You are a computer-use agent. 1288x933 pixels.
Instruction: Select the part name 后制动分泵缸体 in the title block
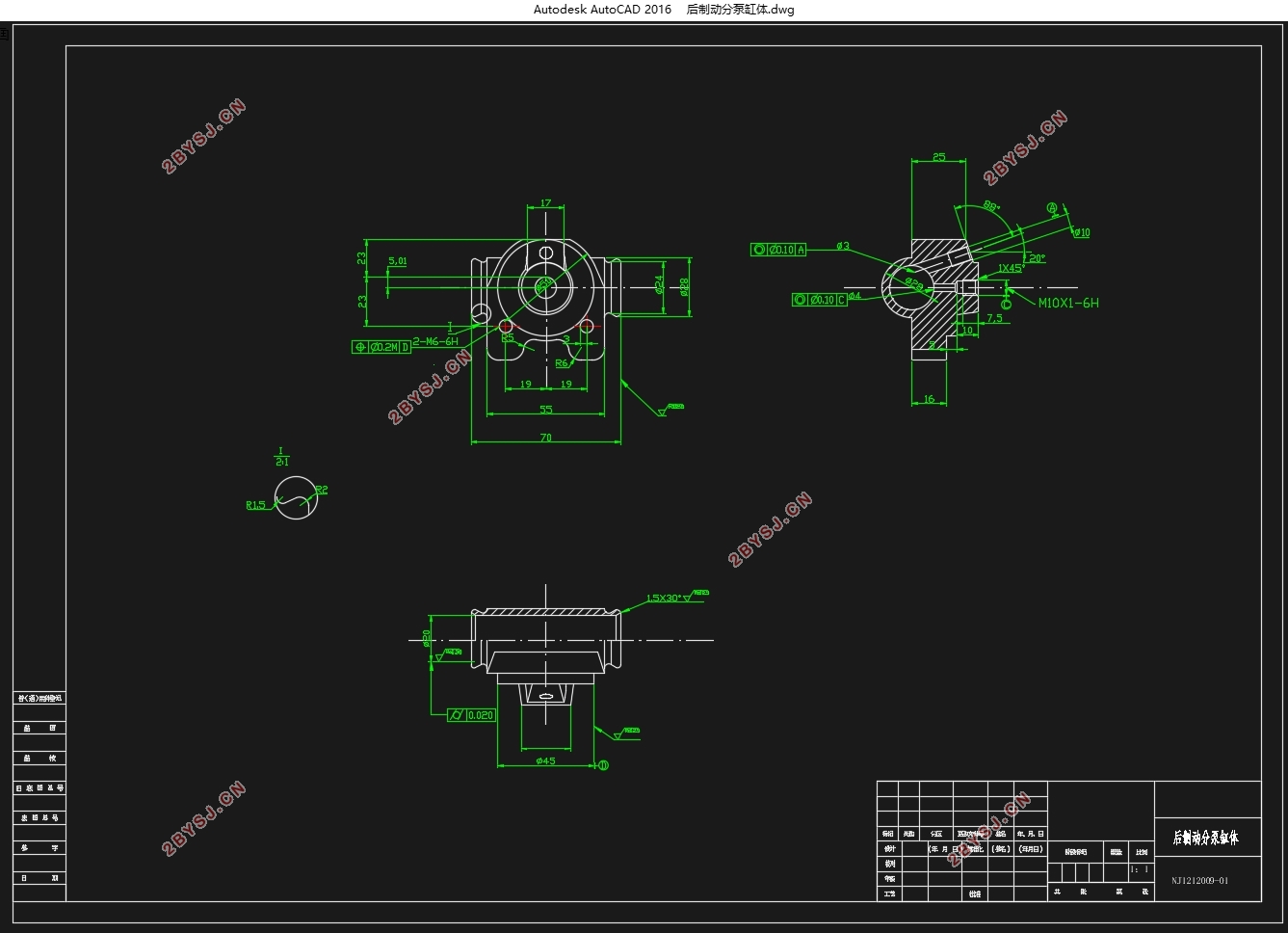click(1206, 838)
